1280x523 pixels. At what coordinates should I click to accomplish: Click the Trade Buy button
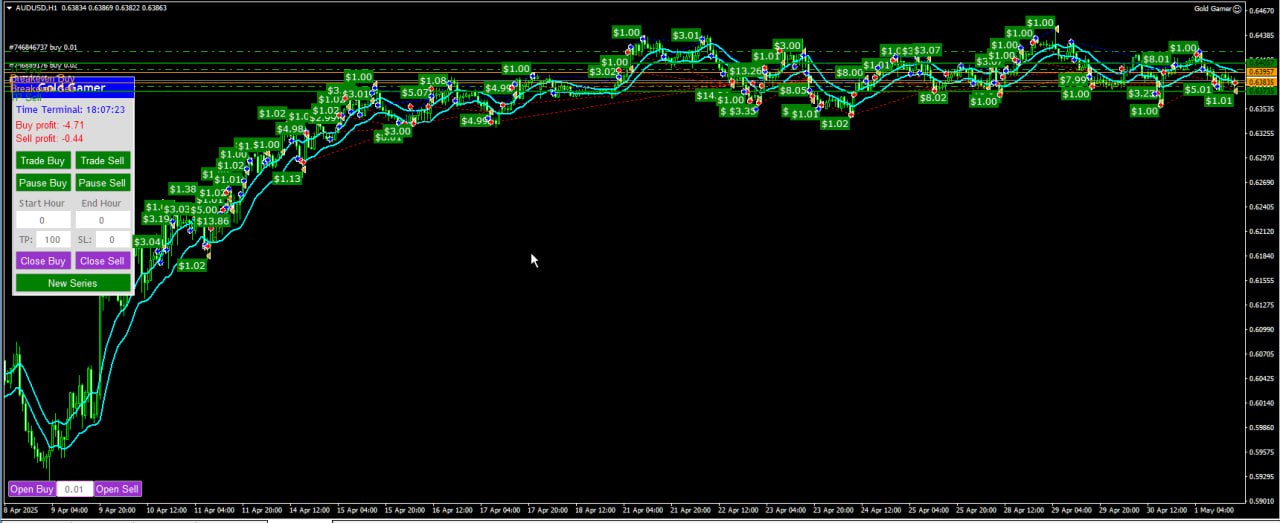point(43,160)
